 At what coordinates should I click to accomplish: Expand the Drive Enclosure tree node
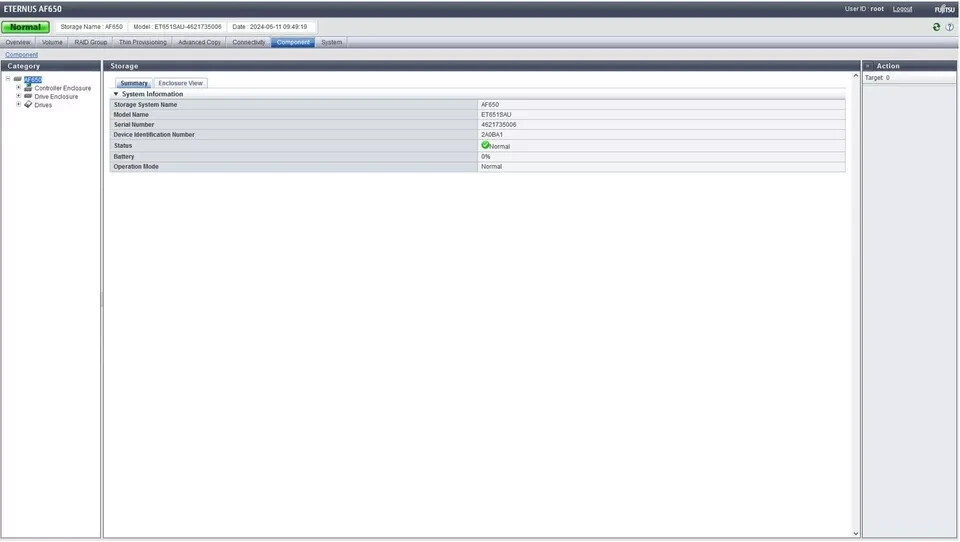click(x=18, y=96)
